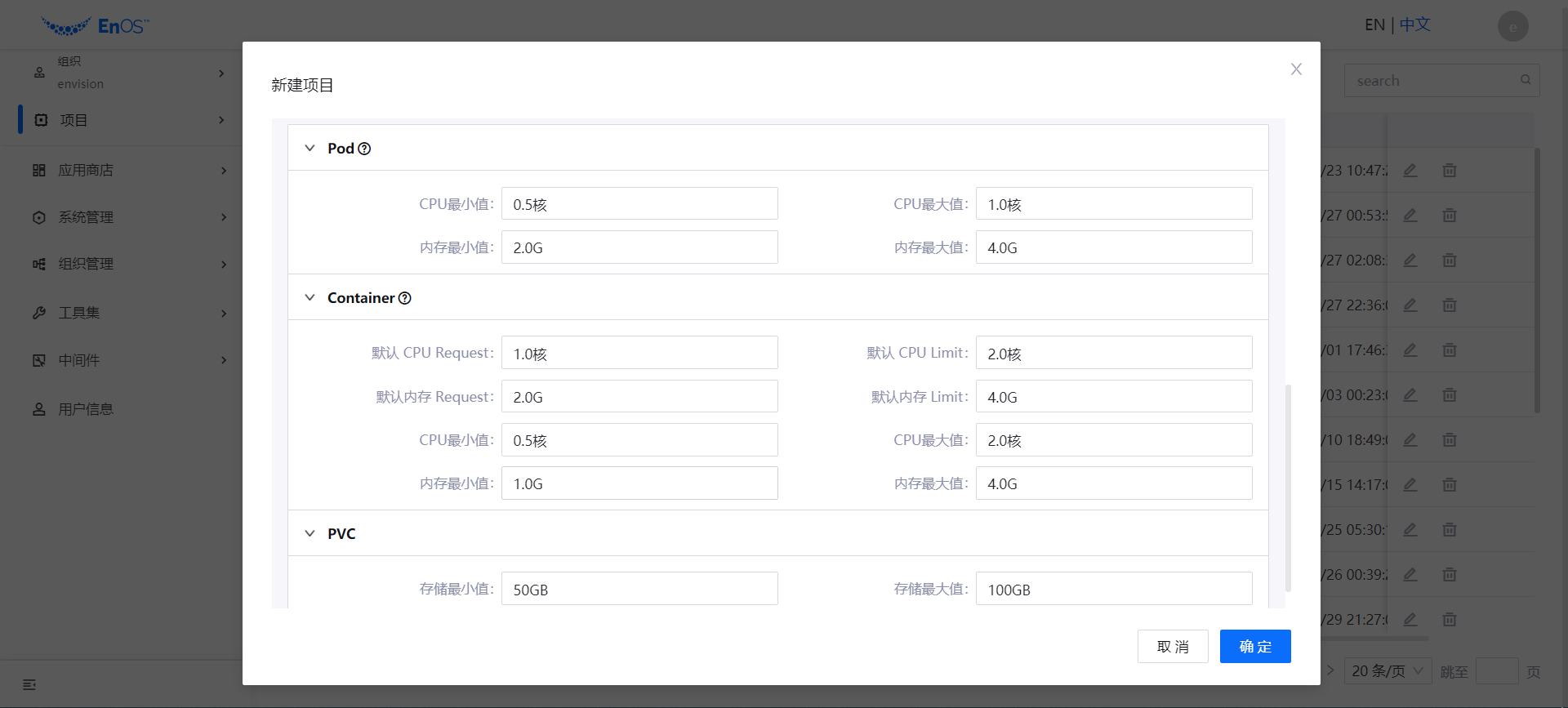The width and height of the screenshot is (1568, 708).
Task: Collapse the Pod section
Action: coord(310,149)
